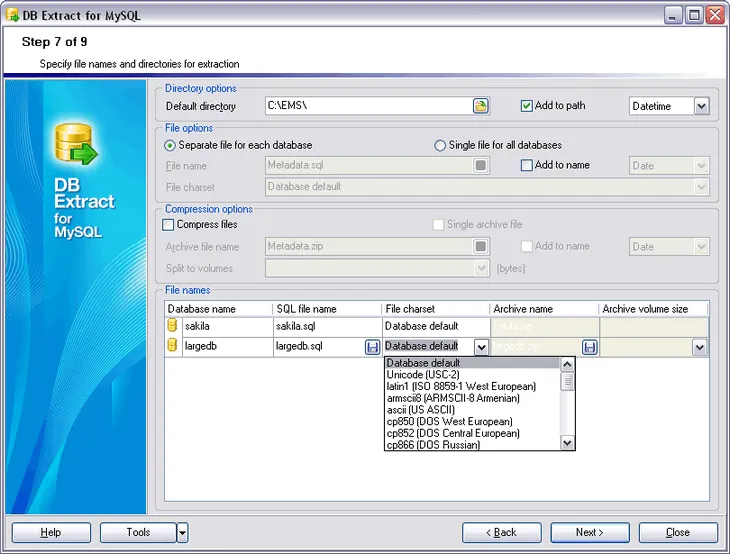Expand the File charset Database default dropdown
The width and height of the screenshot is (730, 554).
701,187
